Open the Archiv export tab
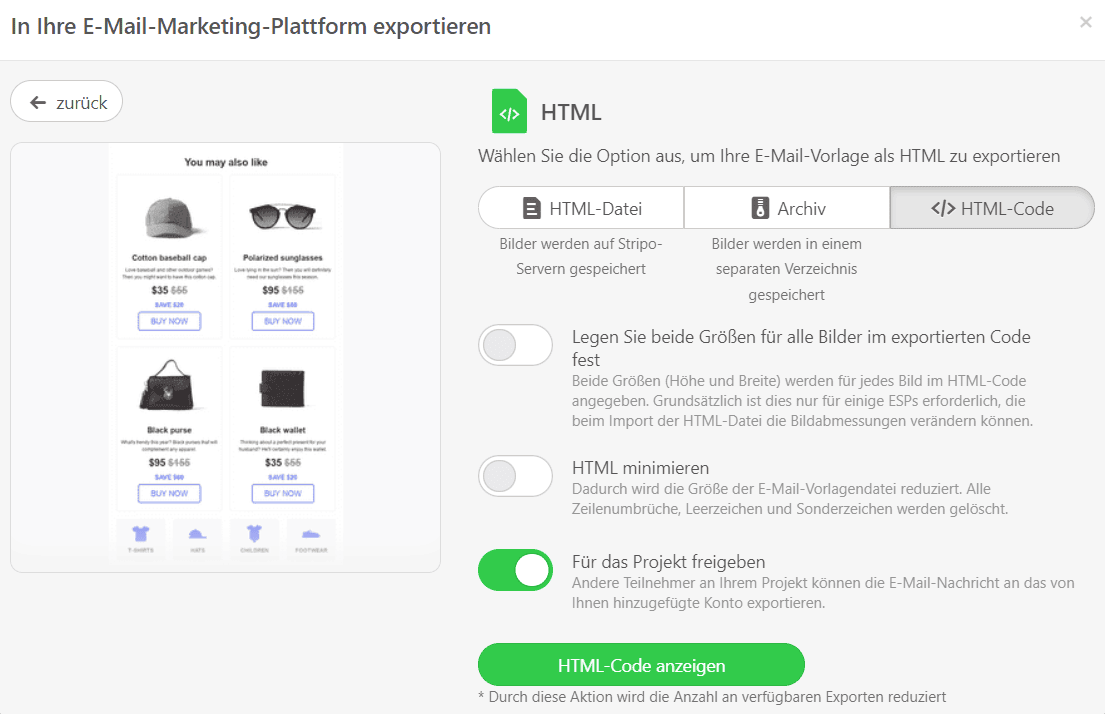 [787, 207]
